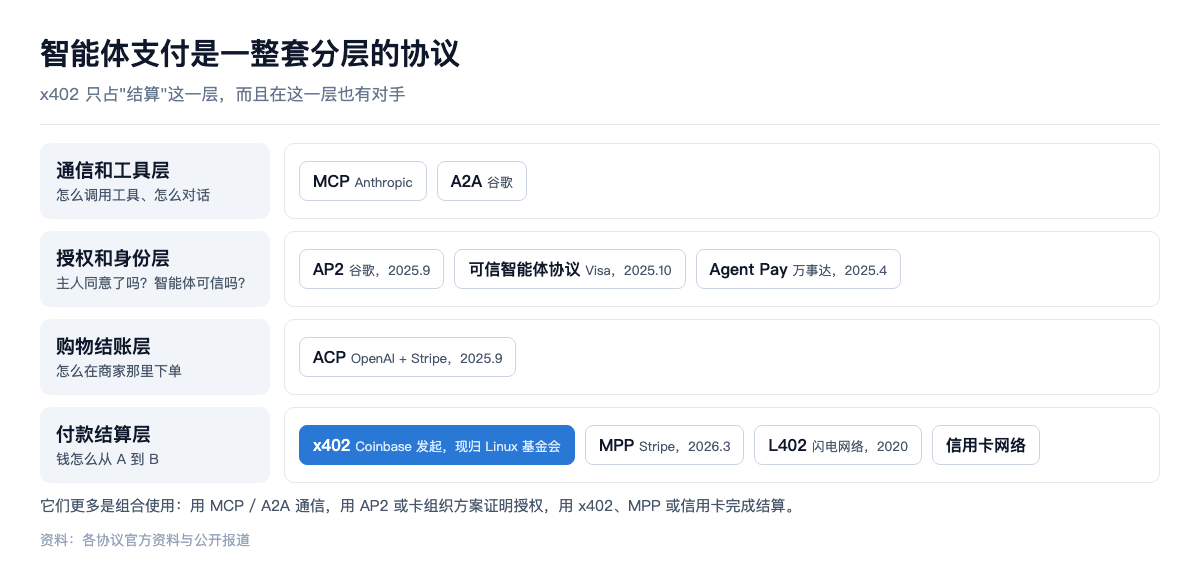
Task: Click description 主人同意了吗?智能体可信吗?
Action: coord(151,283)
